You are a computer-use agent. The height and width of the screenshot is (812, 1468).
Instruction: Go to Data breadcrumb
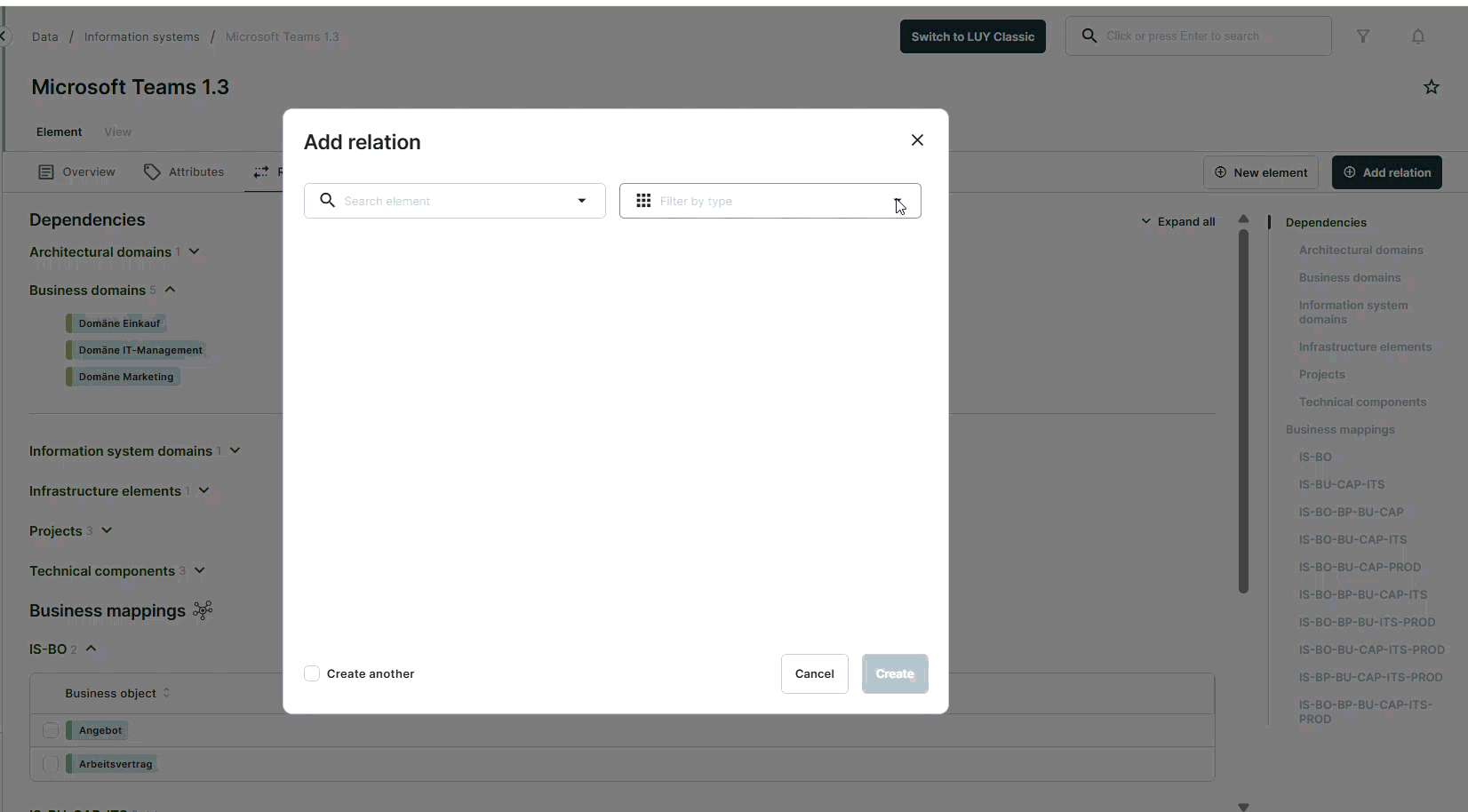(45, 36)
